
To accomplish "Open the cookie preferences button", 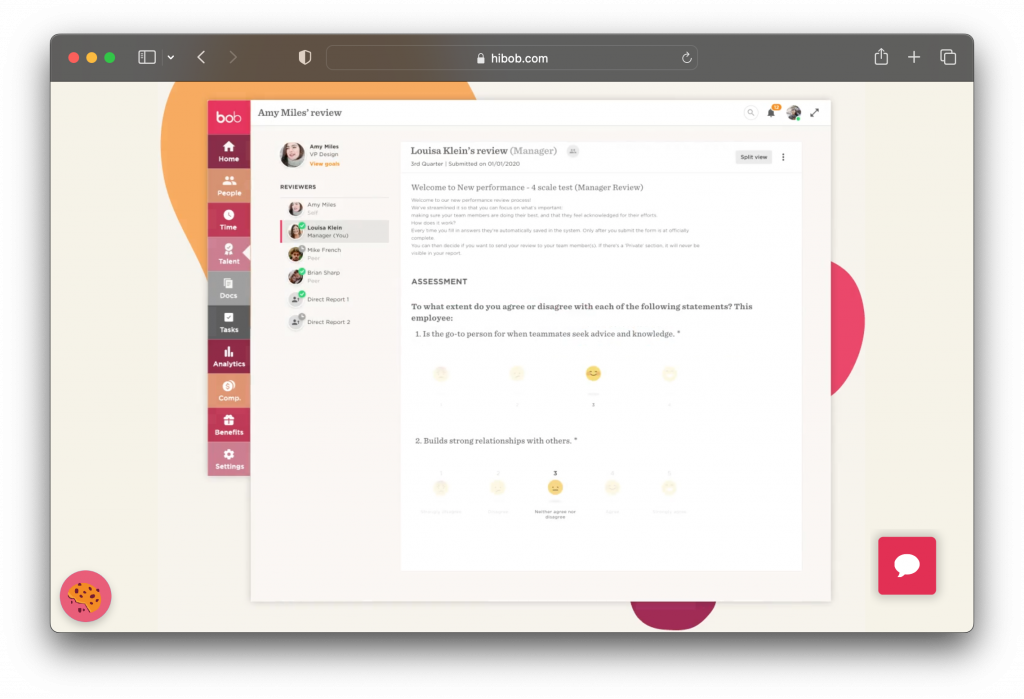I will coord(86,596).
